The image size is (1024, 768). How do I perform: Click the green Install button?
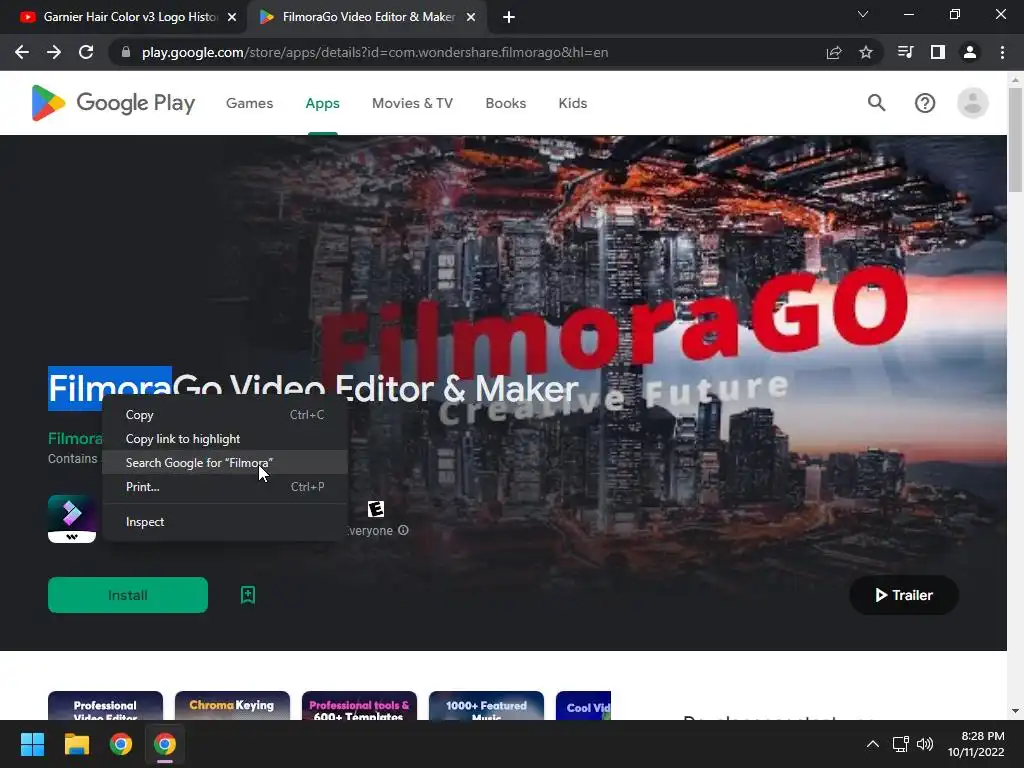[x=128, y=595]
